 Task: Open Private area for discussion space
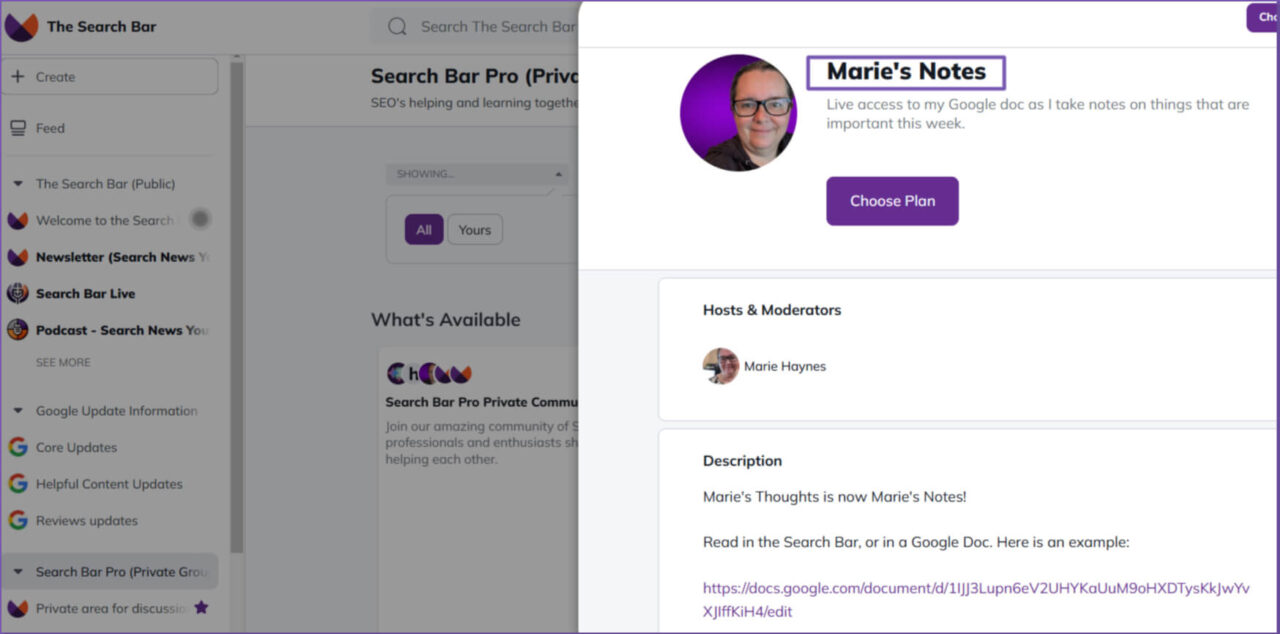click(x=112, y=608)
